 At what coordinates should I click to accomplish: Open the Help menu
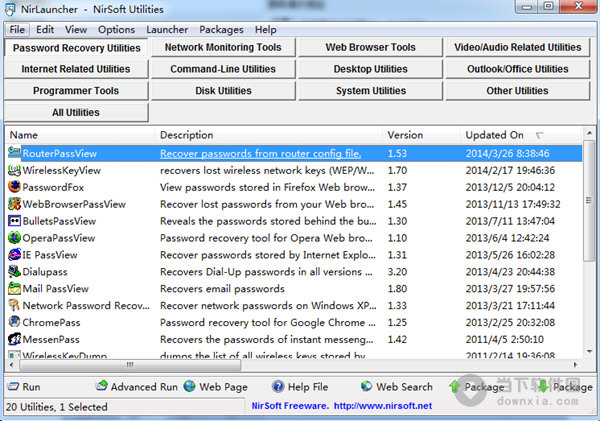tap(266, 29)
